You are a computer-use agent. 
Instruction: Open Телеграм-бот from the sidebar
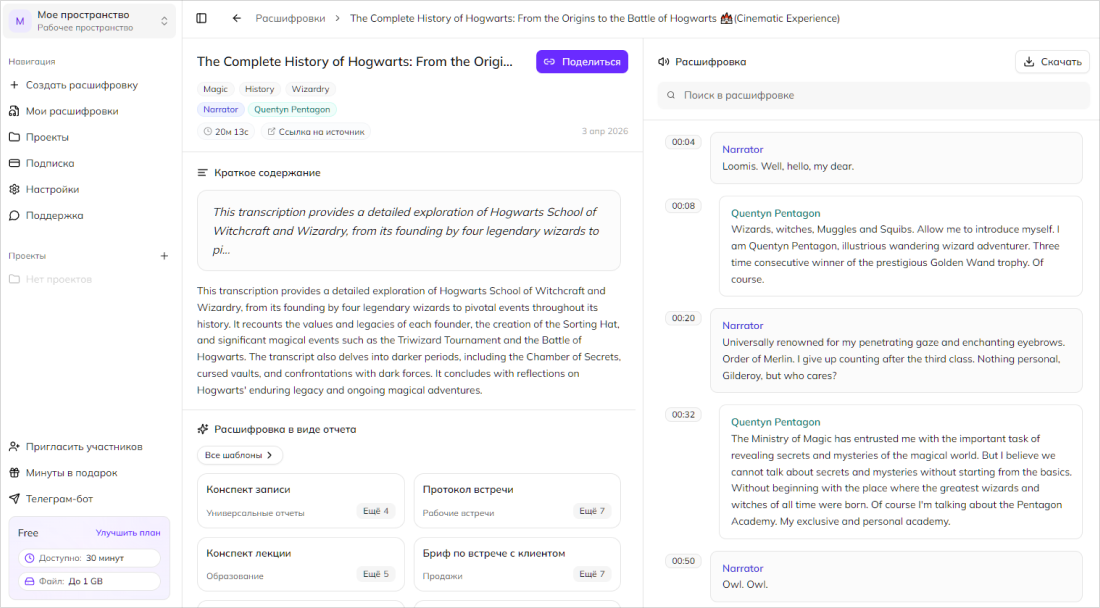click(62, 499)
